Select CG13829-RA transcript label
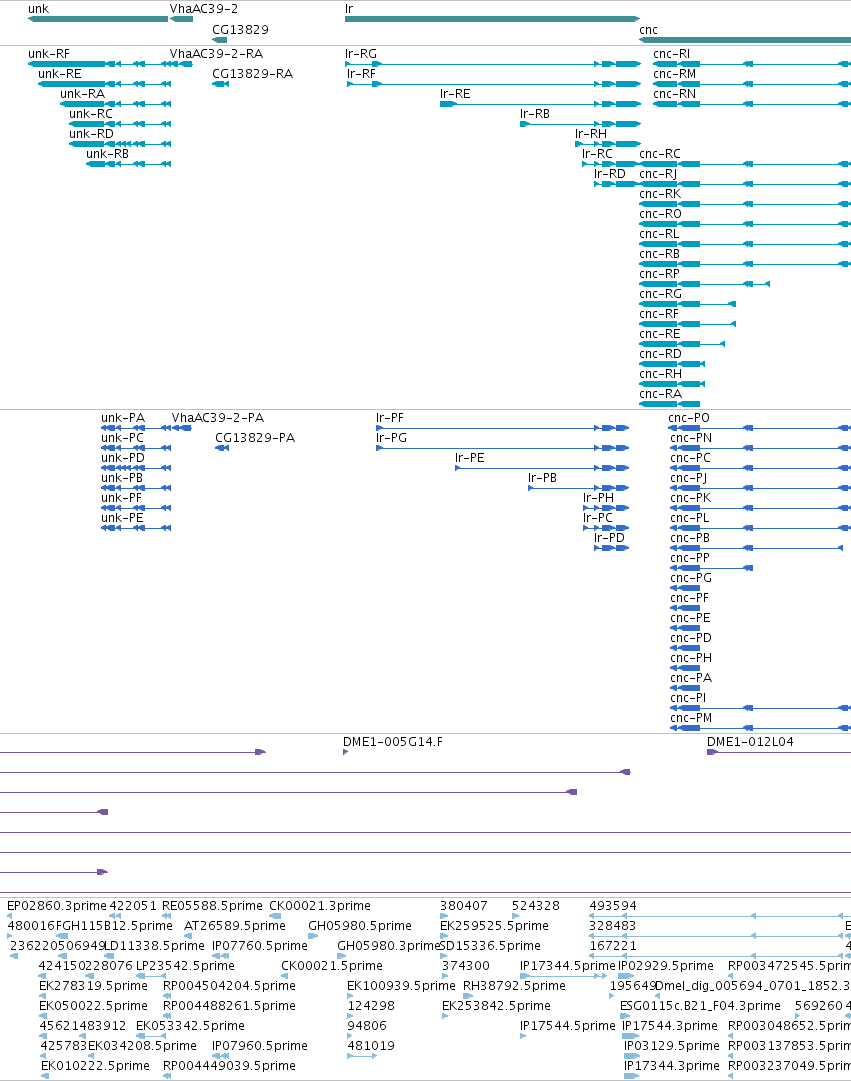 [252, 74]
